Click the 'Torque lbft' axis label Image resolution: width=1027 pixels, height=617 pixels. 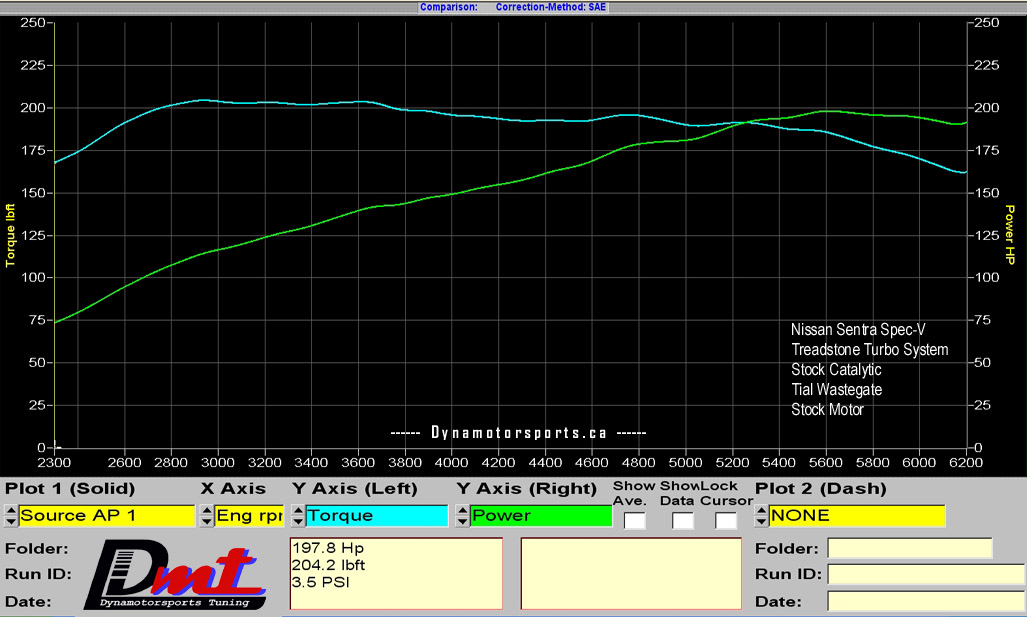coord(10,235)
